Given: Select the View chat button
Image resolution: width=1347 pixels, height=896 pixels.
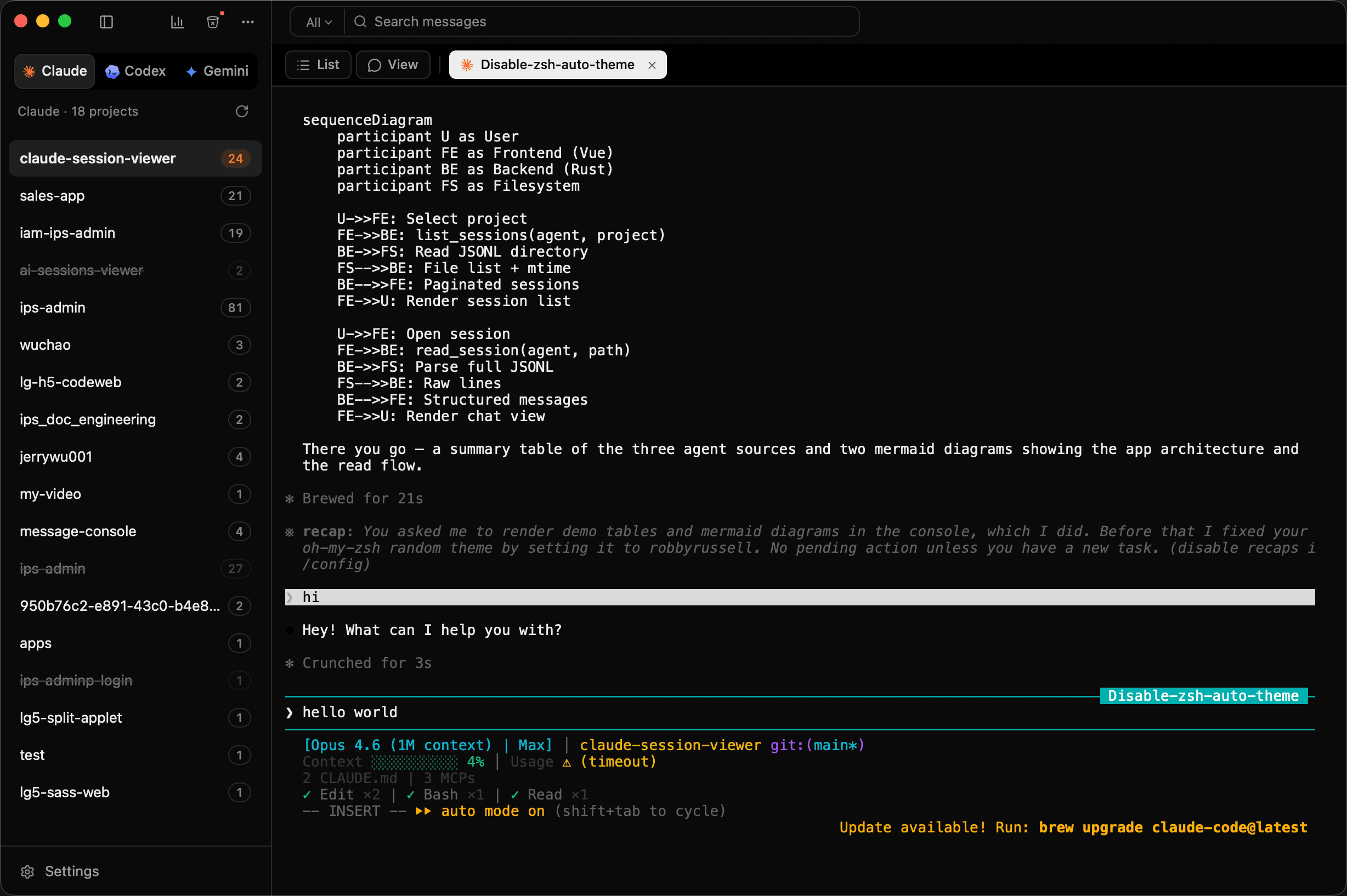Looking at the screenshot, I should (x=393, y=65).
